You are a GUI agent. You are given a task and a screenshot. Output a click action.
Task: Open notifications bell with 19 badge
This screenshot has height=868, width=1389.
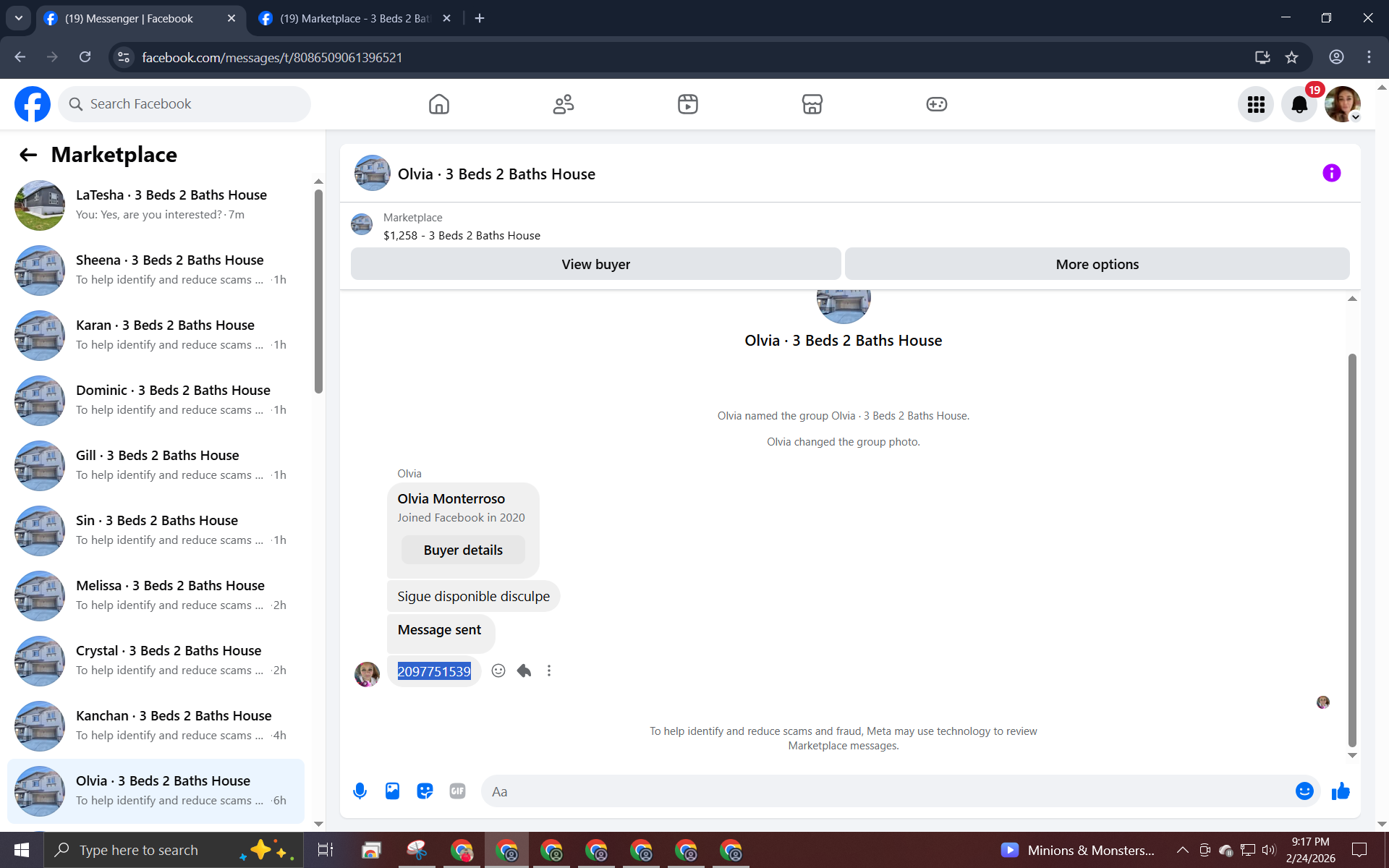[1299, 105]
